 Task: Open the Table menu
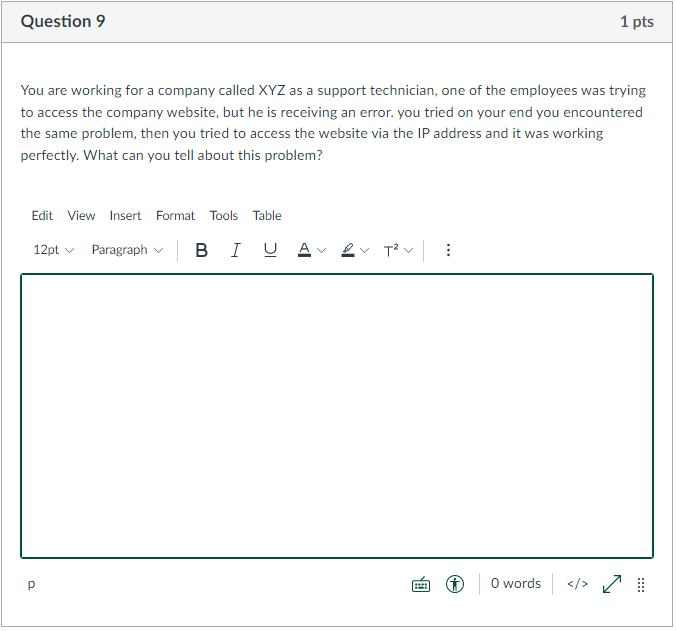(267, 216)
